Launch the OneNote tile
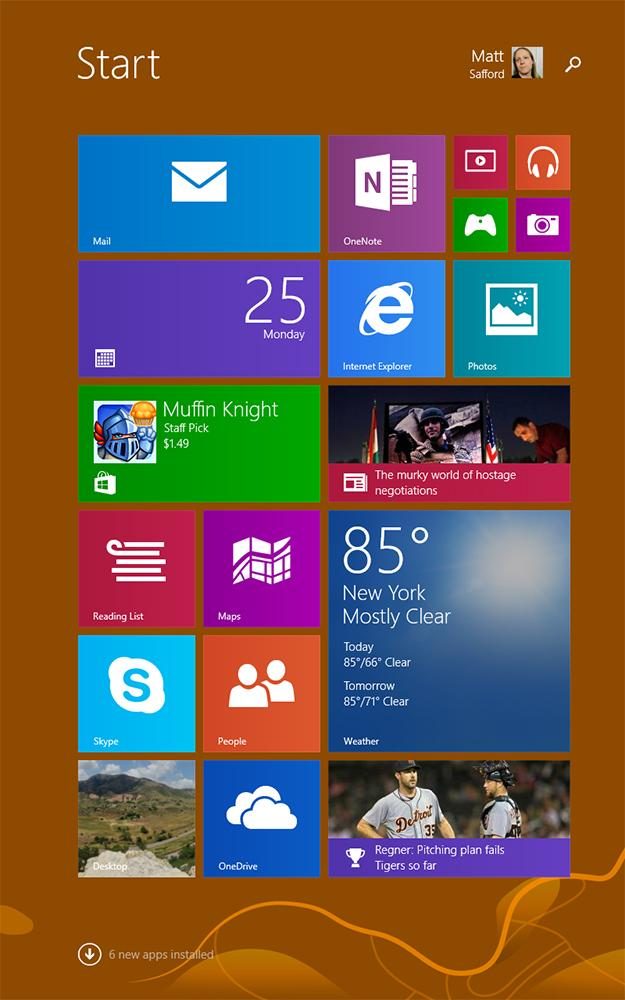Screen dimensions: 625x1000 386,193
